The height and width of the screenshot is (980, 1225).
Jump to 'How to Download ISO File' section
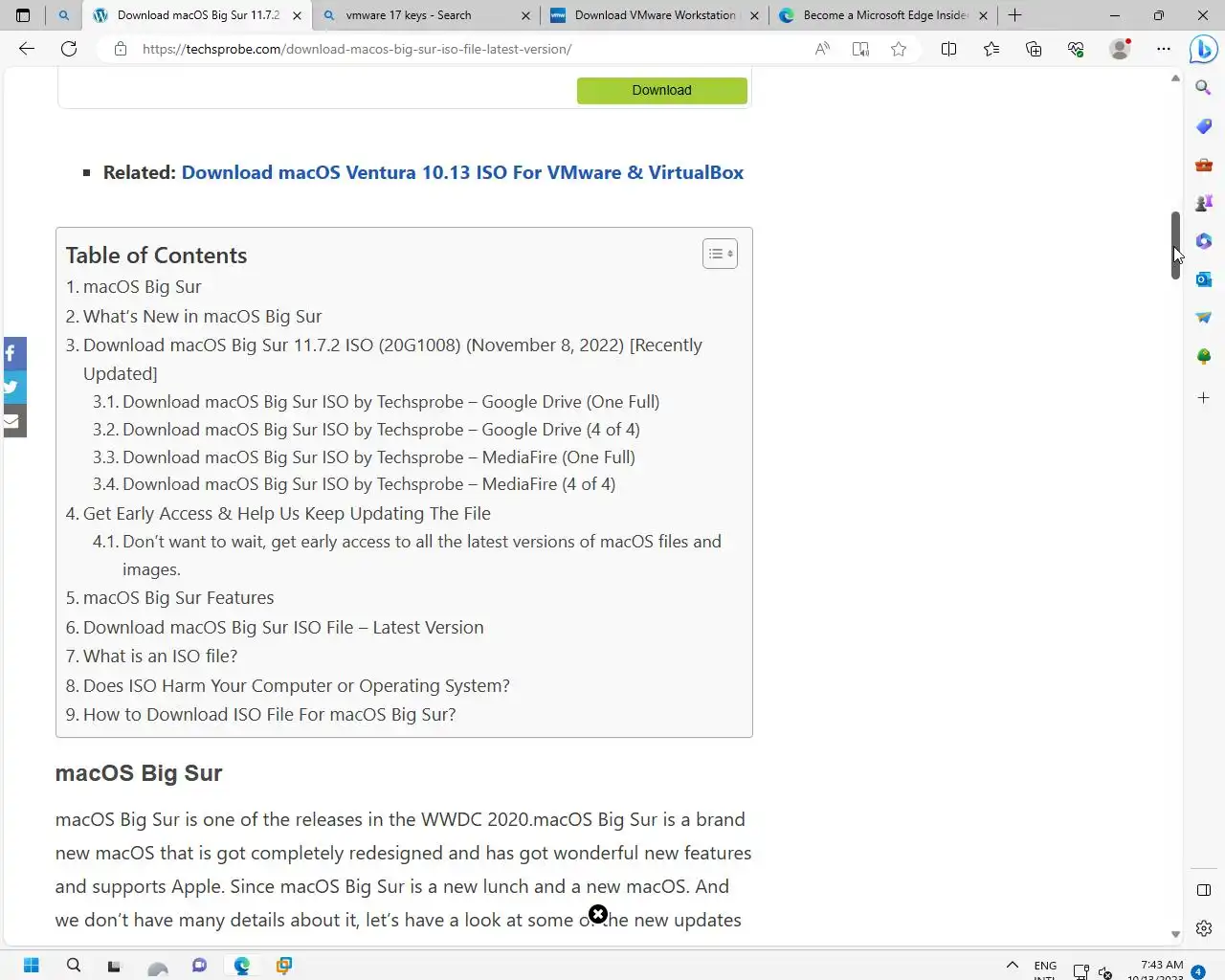(x=269, y=715)
